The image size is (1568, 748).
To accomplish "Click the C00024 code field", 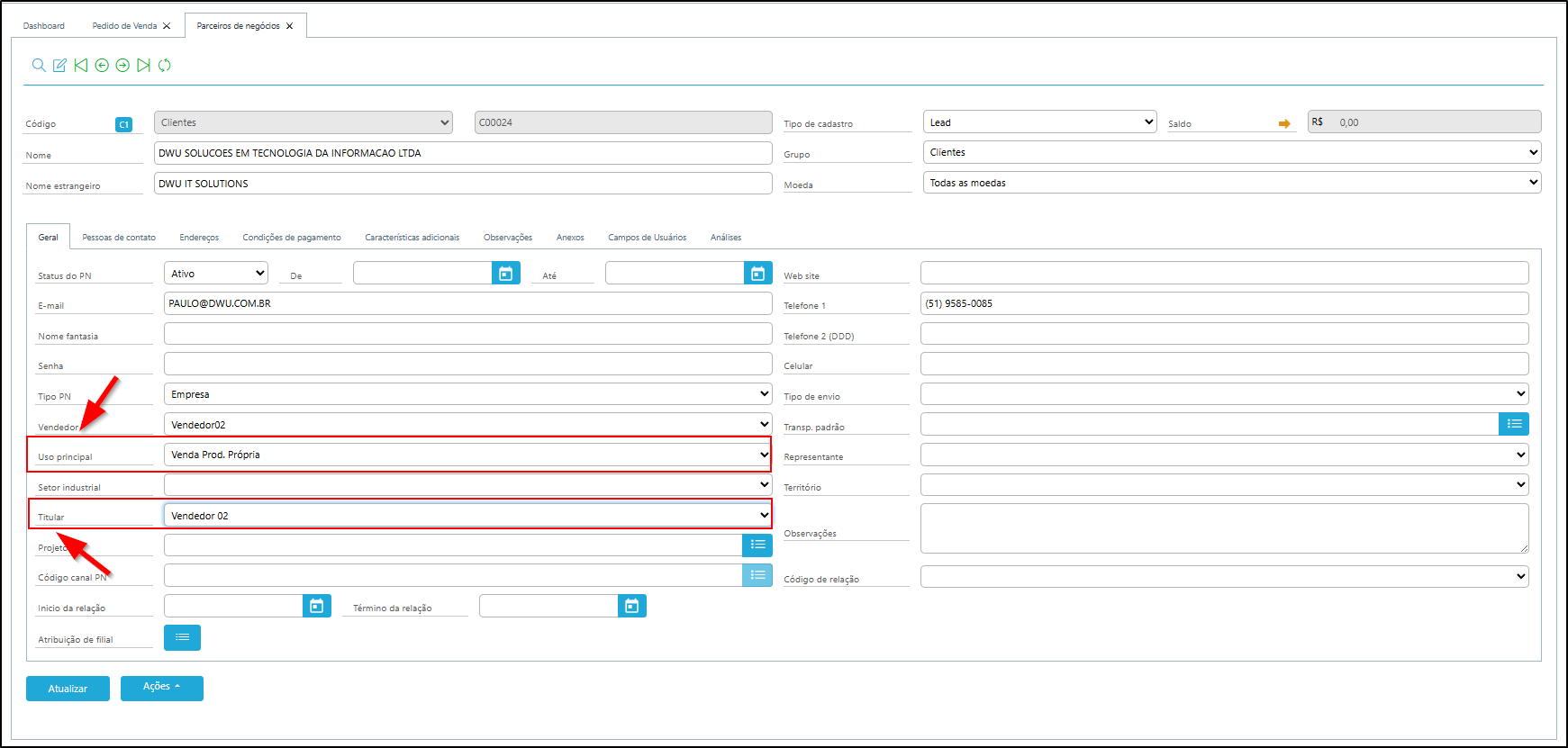I will tap(623, 122).
